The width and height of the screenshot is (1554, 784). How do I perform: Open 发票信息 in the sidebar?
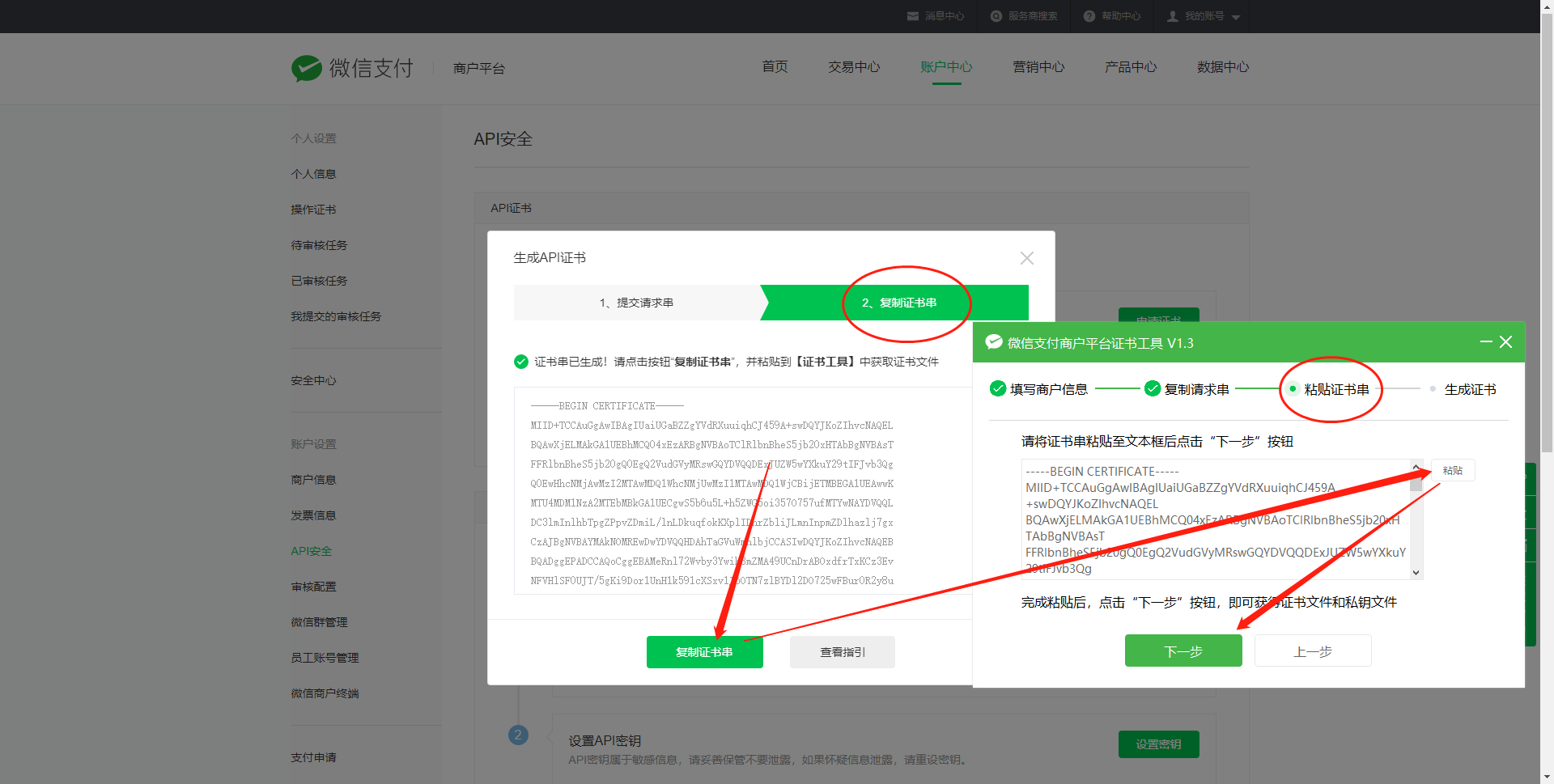click(313, 515)
